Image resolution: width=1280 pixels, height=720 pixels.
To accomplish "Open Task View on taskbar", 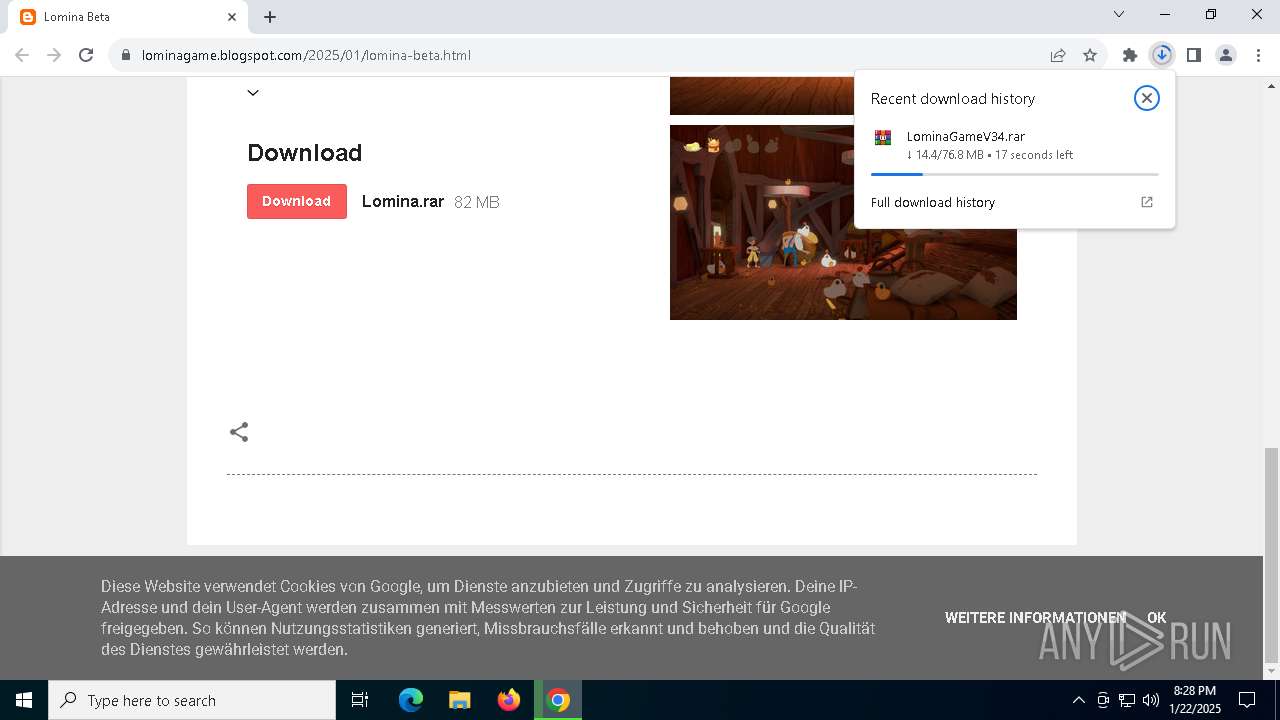I will click(360, 700).
